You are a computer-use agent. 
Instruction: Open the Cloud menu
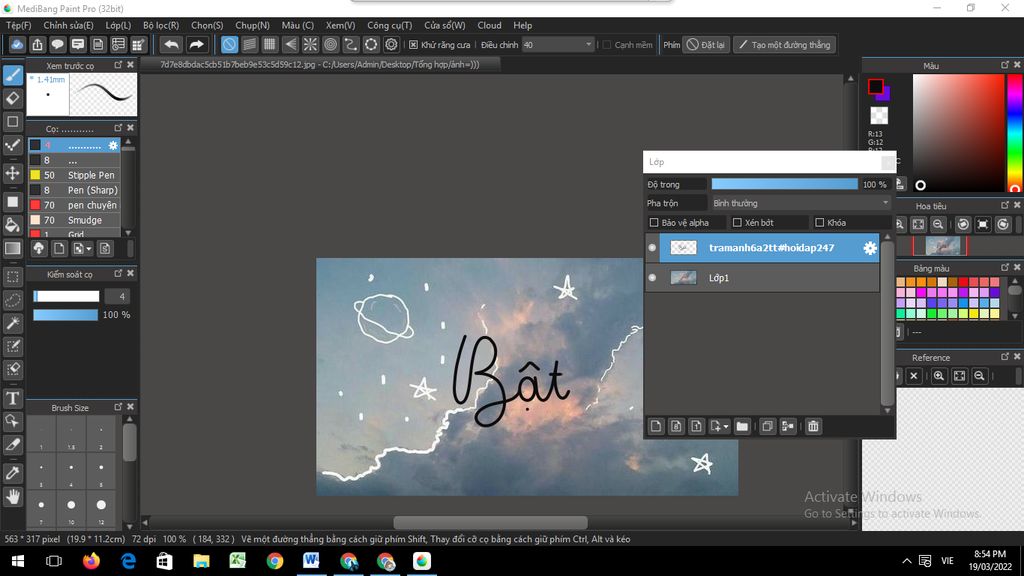point(489,25)
